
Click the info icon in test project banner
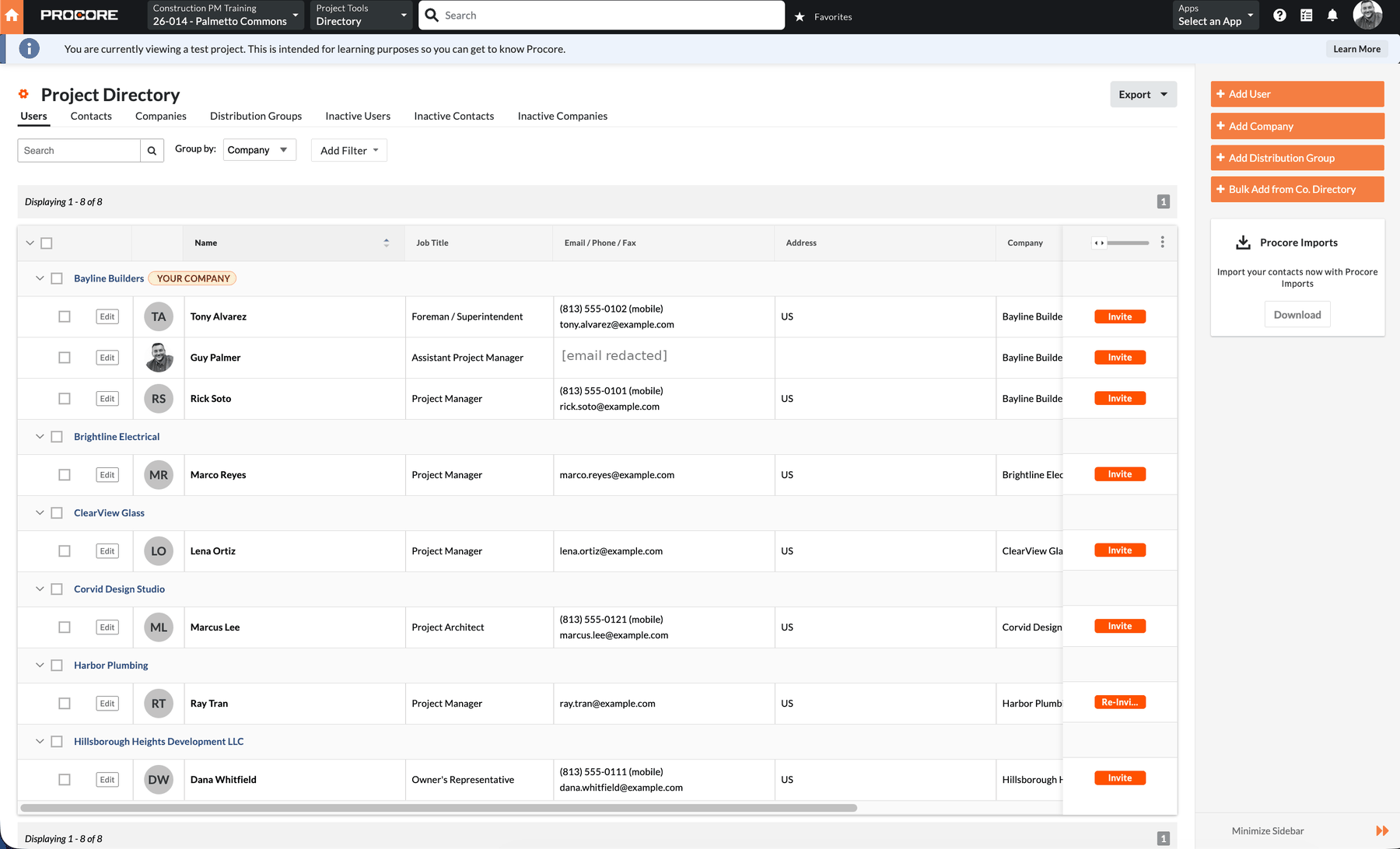tap(29, 49)
